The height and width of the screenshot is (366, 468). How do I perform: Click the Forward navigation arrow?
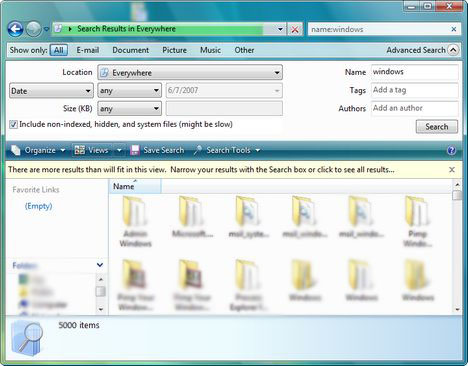click(x=34, y=29)
